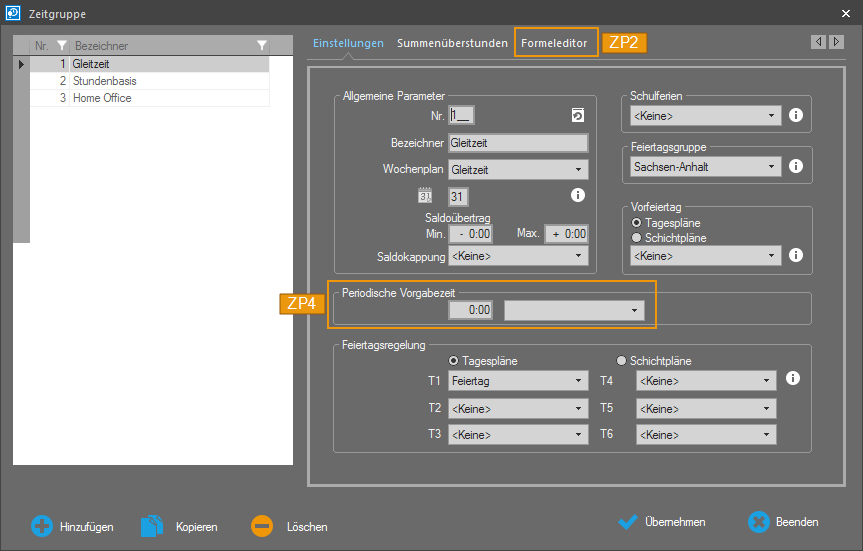Click the reset icon beside the Nr. field

[x=577, y=115]
